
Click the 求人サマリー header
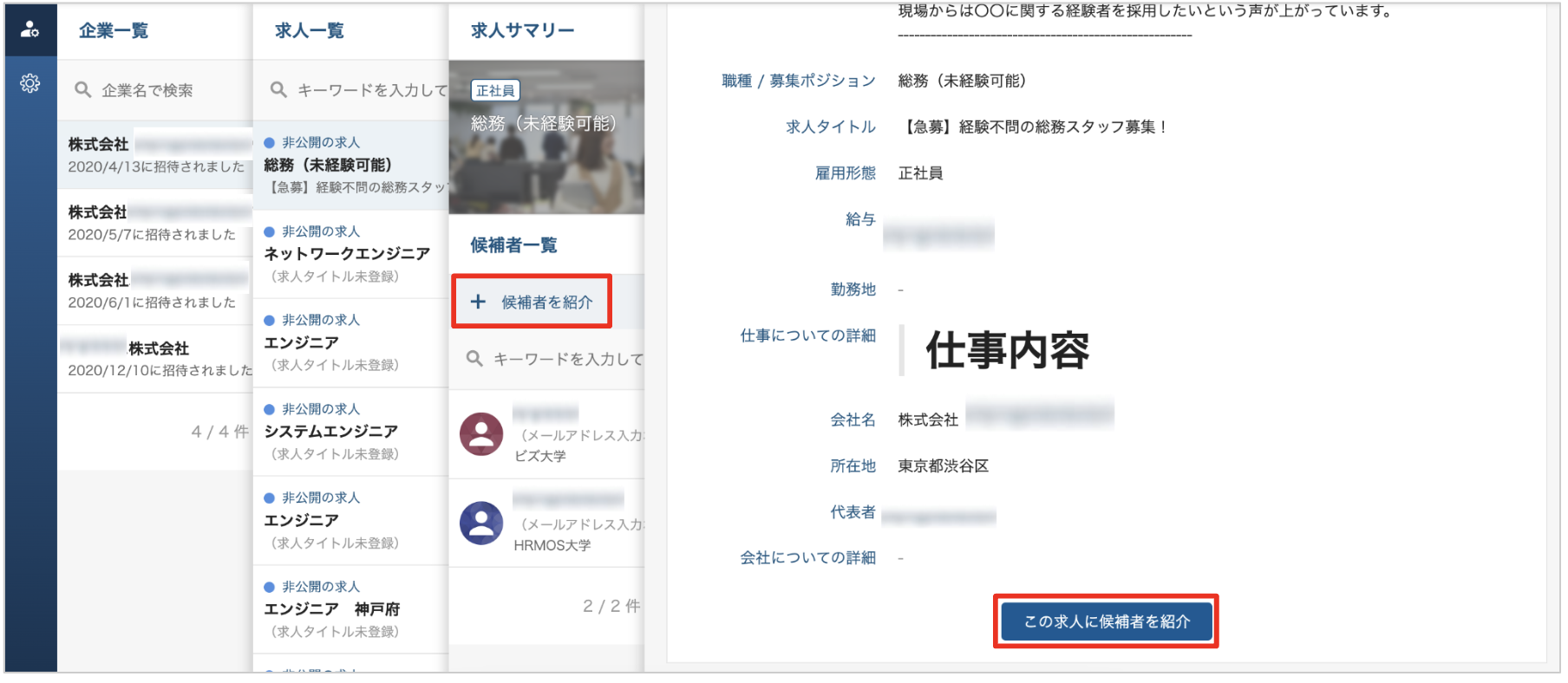(x=523, y=30)
